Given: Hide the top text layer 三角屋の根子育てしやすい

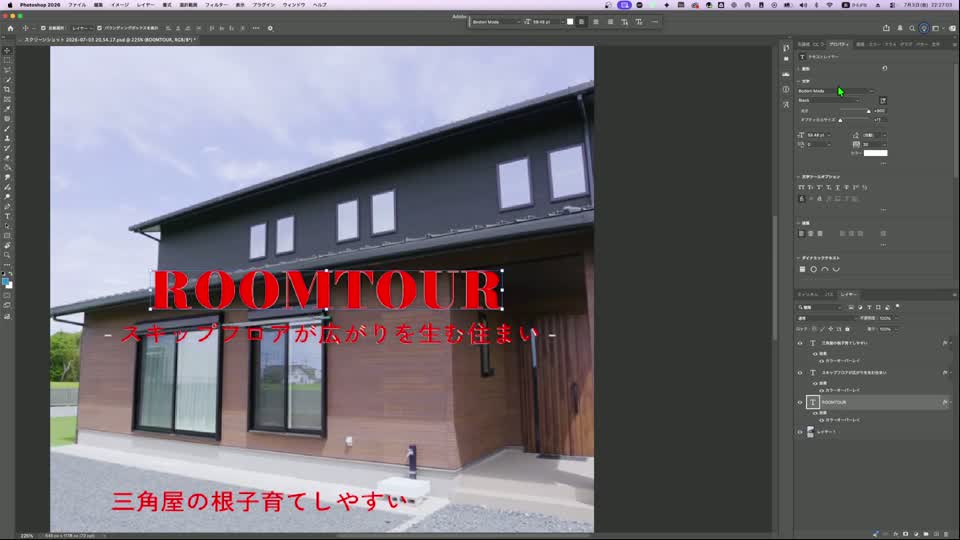Looking at the screenshot, I should click(800, 343).
